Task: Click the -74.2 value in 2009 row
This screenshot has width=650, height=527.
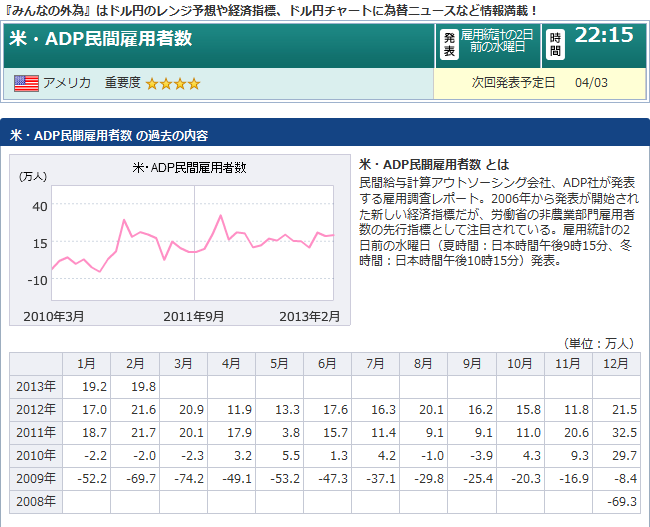Action: pos(181,478)
